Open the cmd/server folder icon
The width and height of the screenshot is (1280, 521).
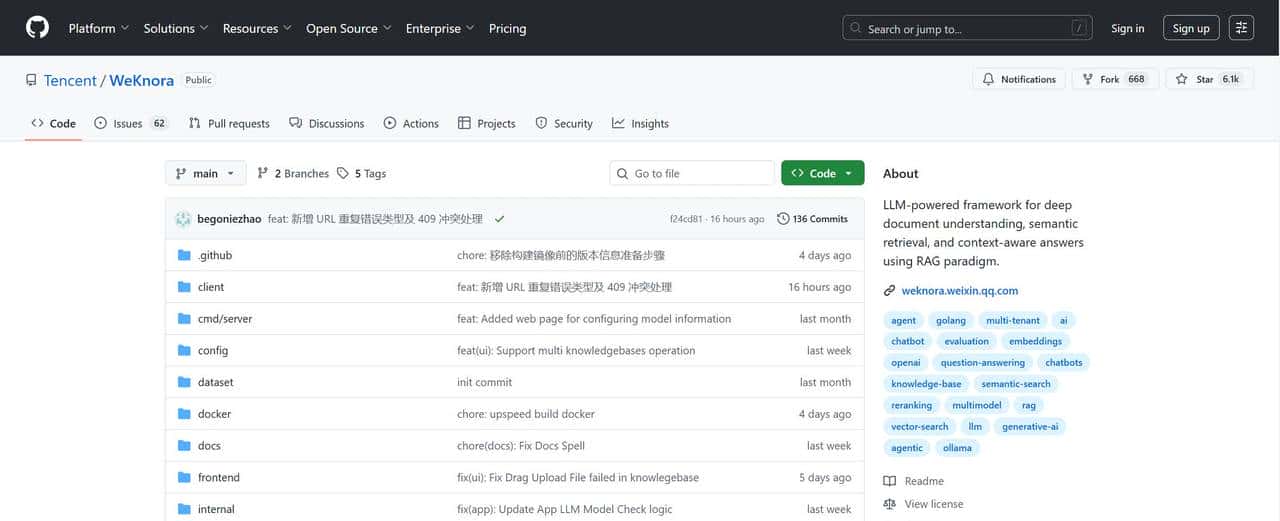click(184, 319)
